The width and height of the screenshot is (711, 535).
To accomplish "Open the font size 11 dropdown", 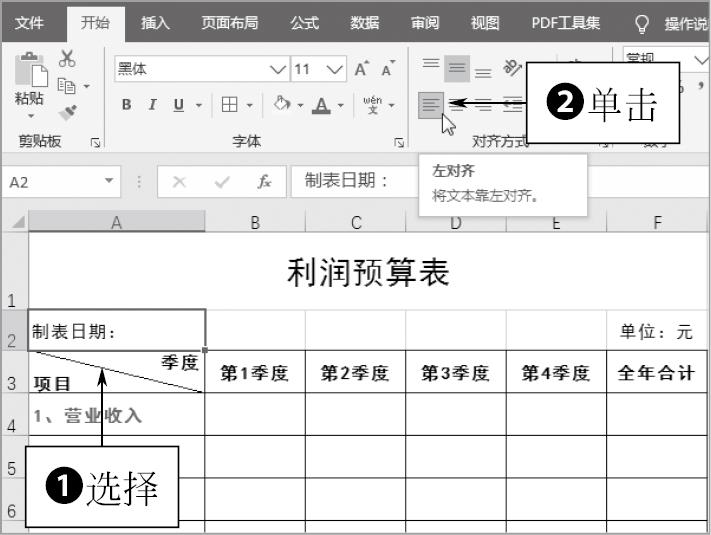I will (334, 69).
